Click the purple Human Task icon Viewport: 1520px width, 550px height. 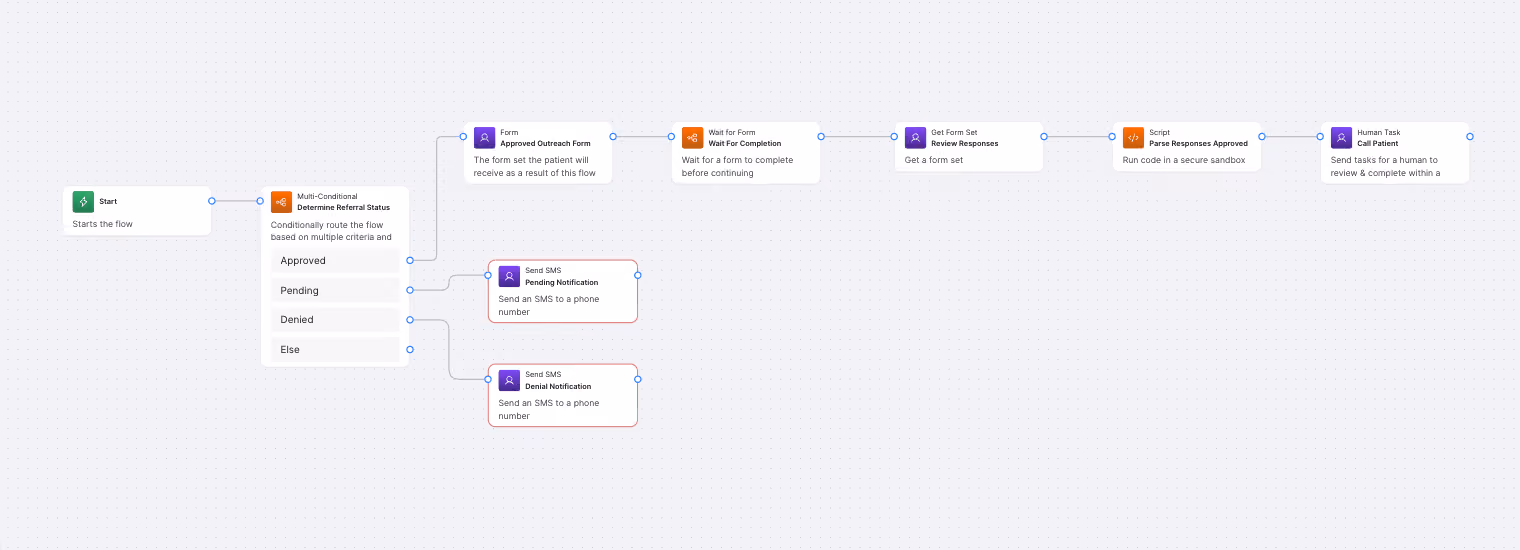tap(1341, 138)
